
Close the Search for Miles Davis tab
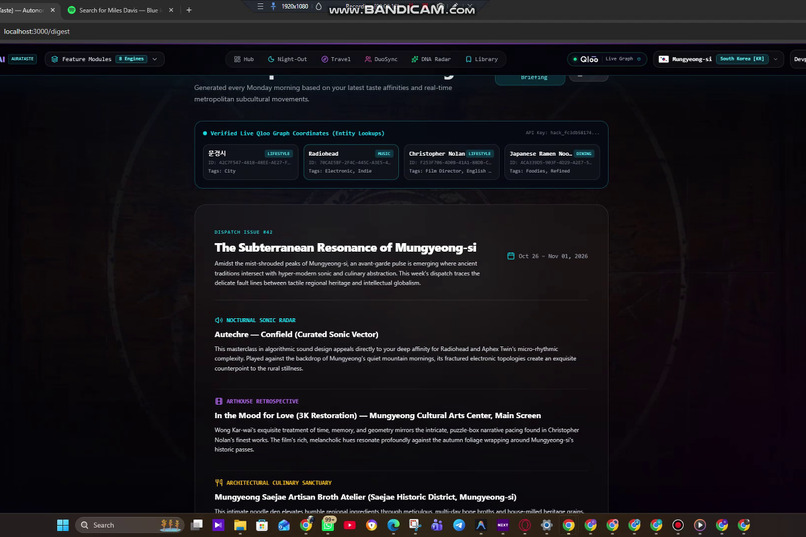coord(171,10)
